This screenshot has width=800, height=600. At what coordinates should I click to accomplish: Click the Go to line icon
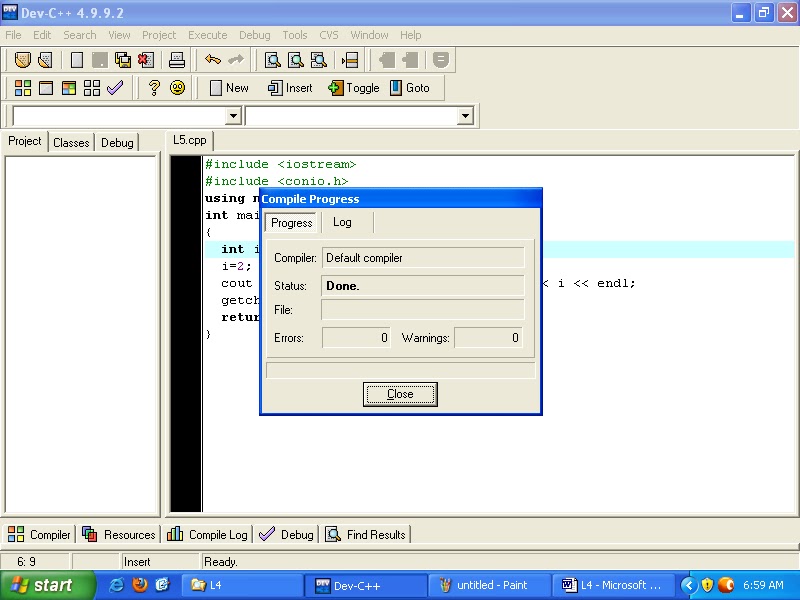[350, 60]
